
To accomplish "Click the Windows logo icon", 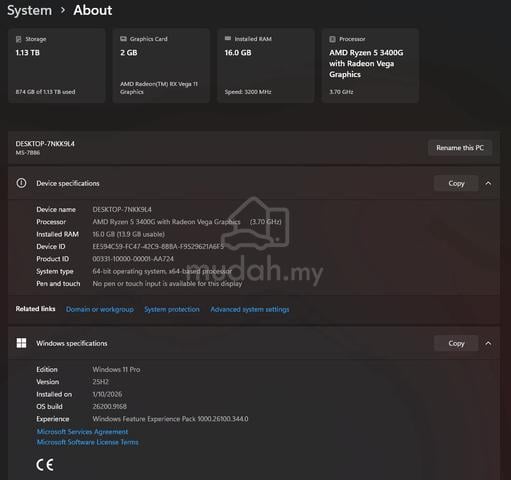I will coord(21,343).
